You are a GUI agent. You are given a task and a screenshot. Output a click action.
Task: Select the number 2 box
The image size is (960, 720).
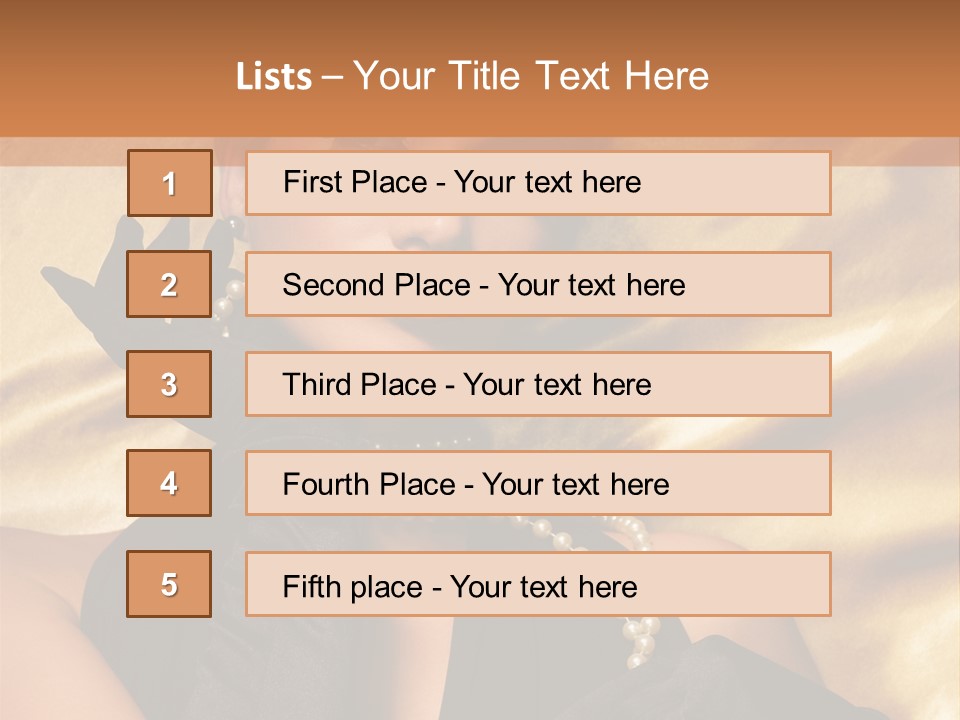tap(169, 284)
